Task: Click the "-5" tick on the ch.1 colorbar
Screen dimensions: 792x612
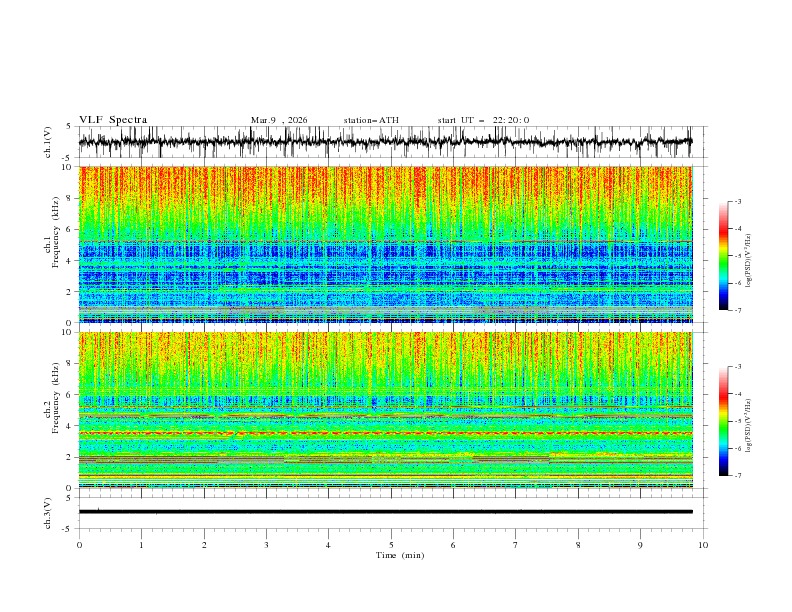Action: [738, 256]
